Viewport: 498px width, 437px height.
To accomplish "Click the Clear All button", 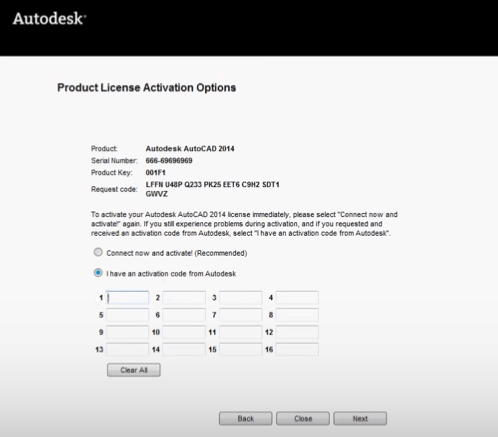I will pyautogui.click(x=134, y=370).
